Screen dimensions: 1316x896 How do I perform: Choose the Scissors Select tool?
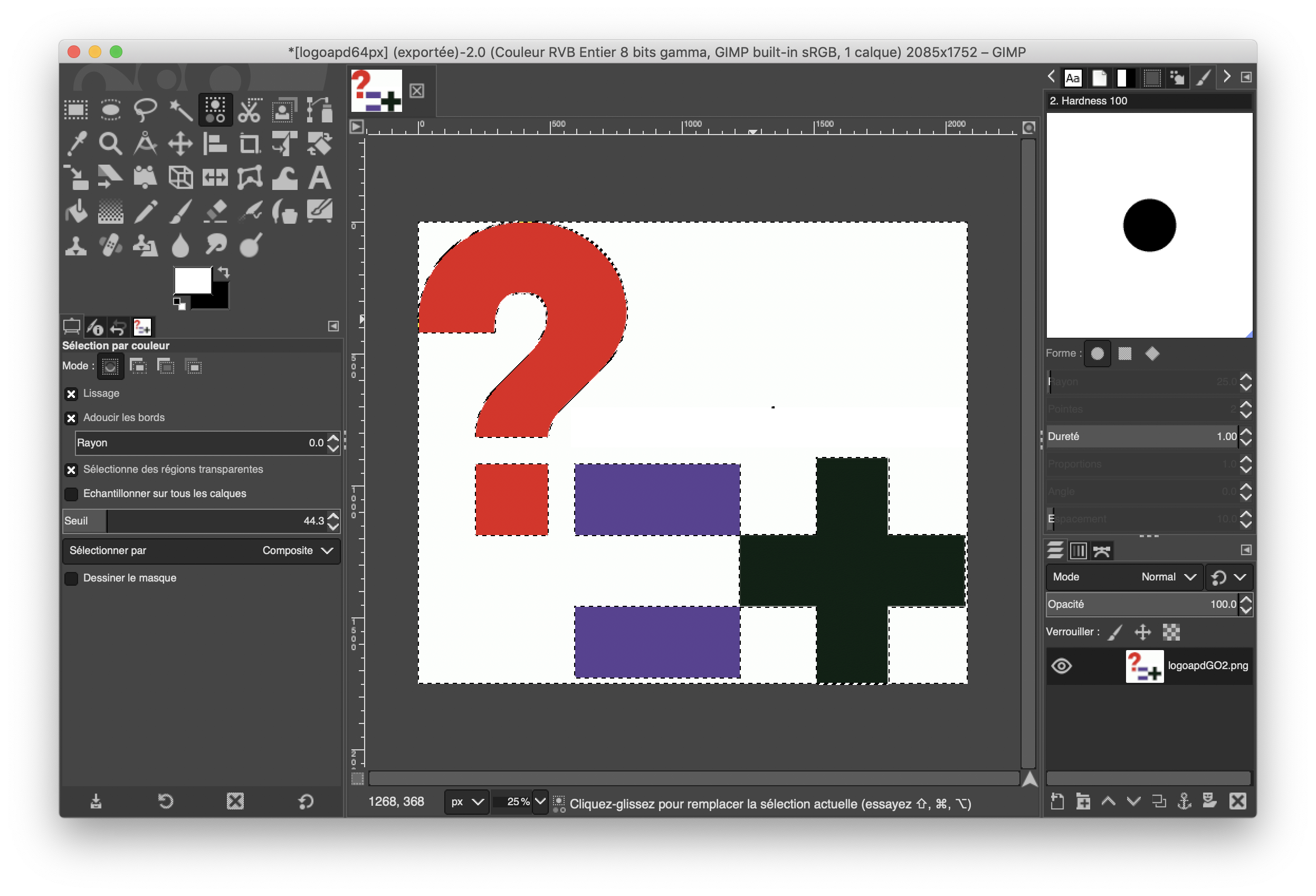pyautogui.click(x=250, y=110)
